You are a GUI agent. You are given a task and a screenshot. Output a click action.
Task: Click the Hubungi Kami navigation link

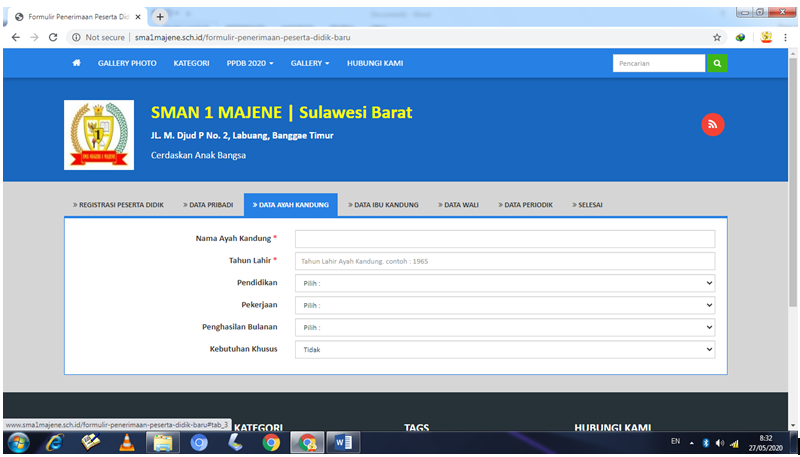click(374, 63)
